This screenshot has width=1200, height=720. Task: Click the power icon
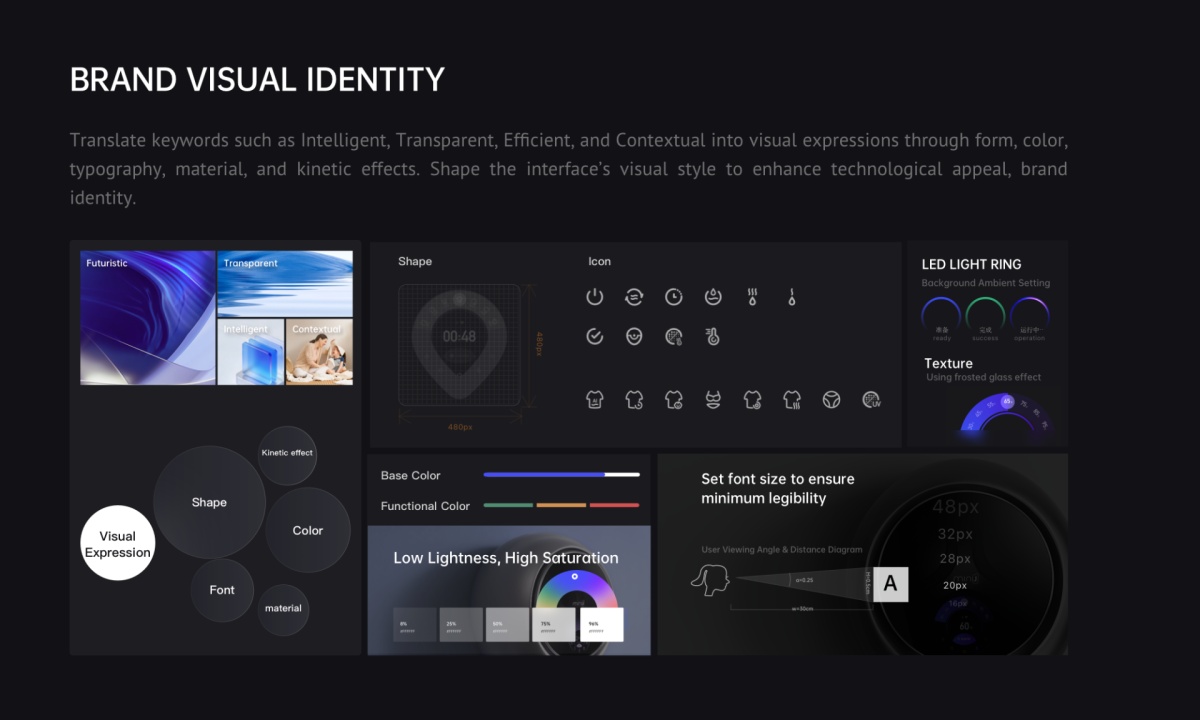tap(595, 297)
